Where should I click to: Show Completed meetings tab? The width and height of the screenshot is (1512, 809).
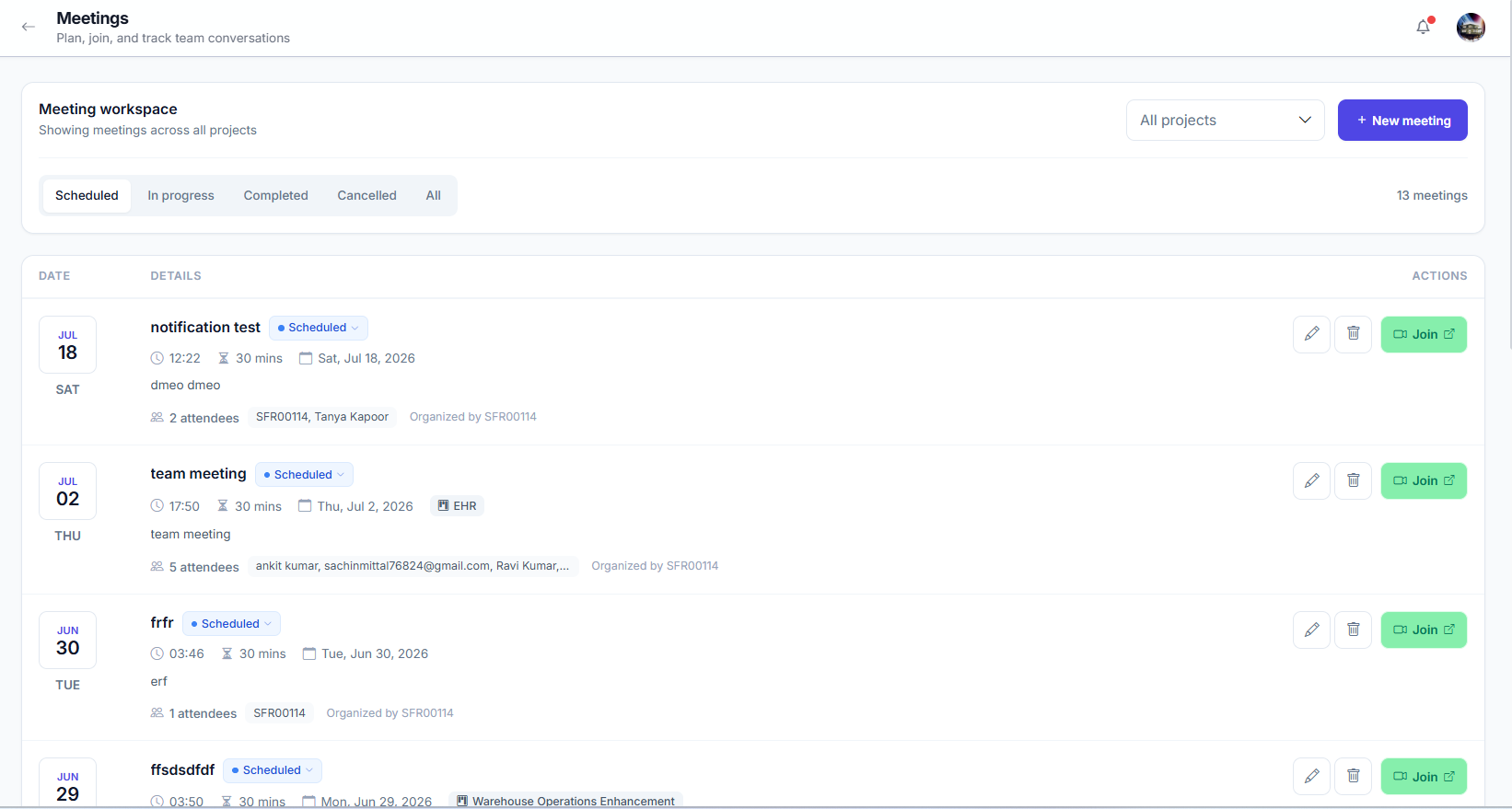pyautogui.click(x=276, y=195)
